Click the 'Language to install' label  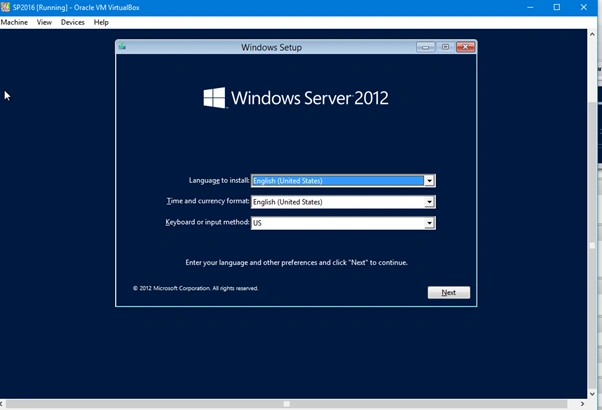coord(219,180)
